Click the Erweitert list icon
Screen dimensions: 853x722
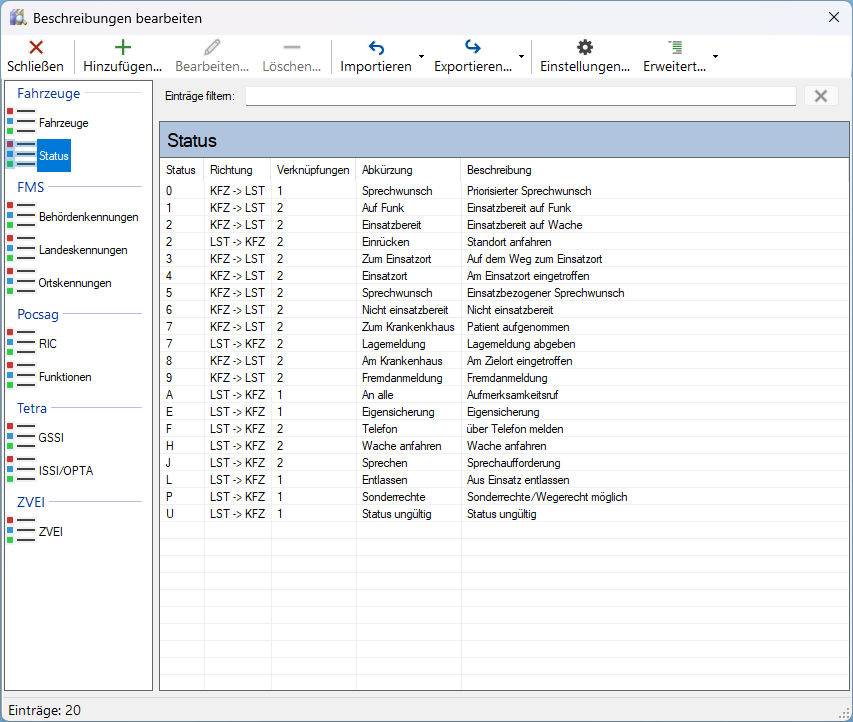coord(675,47)
